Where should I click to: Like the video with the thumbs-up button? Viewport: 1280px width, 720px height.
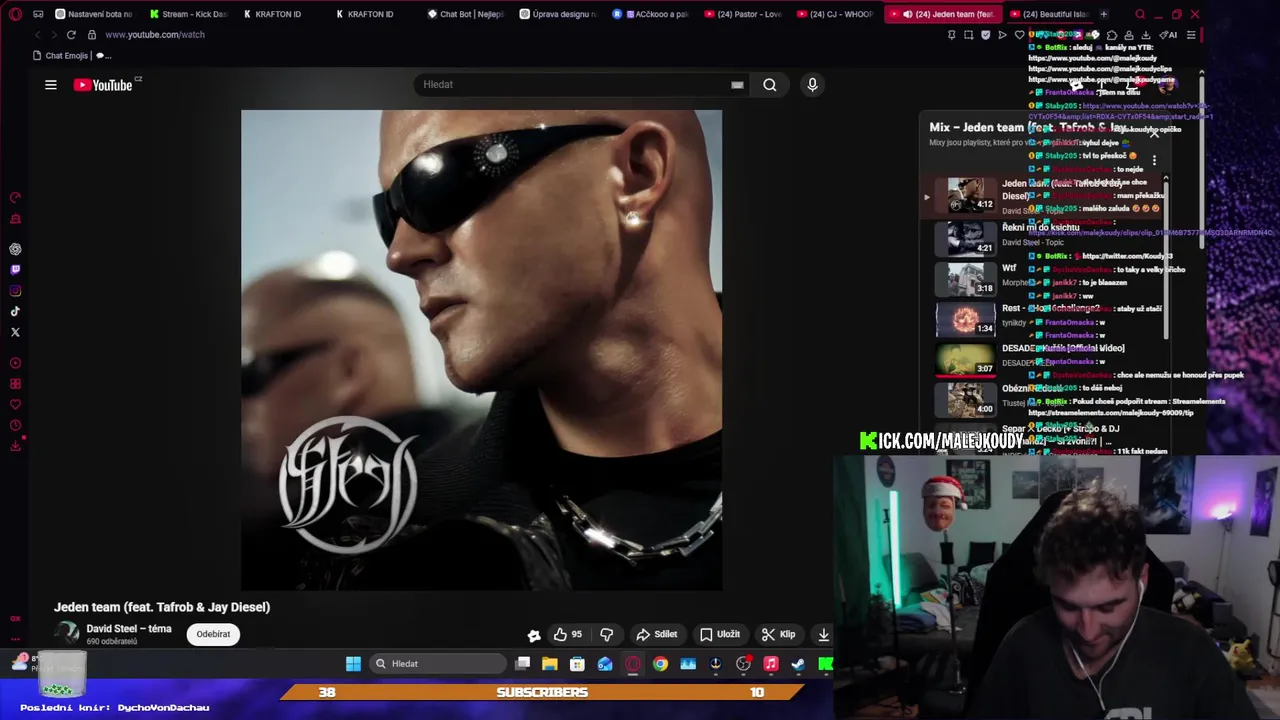tap(567, 634)
